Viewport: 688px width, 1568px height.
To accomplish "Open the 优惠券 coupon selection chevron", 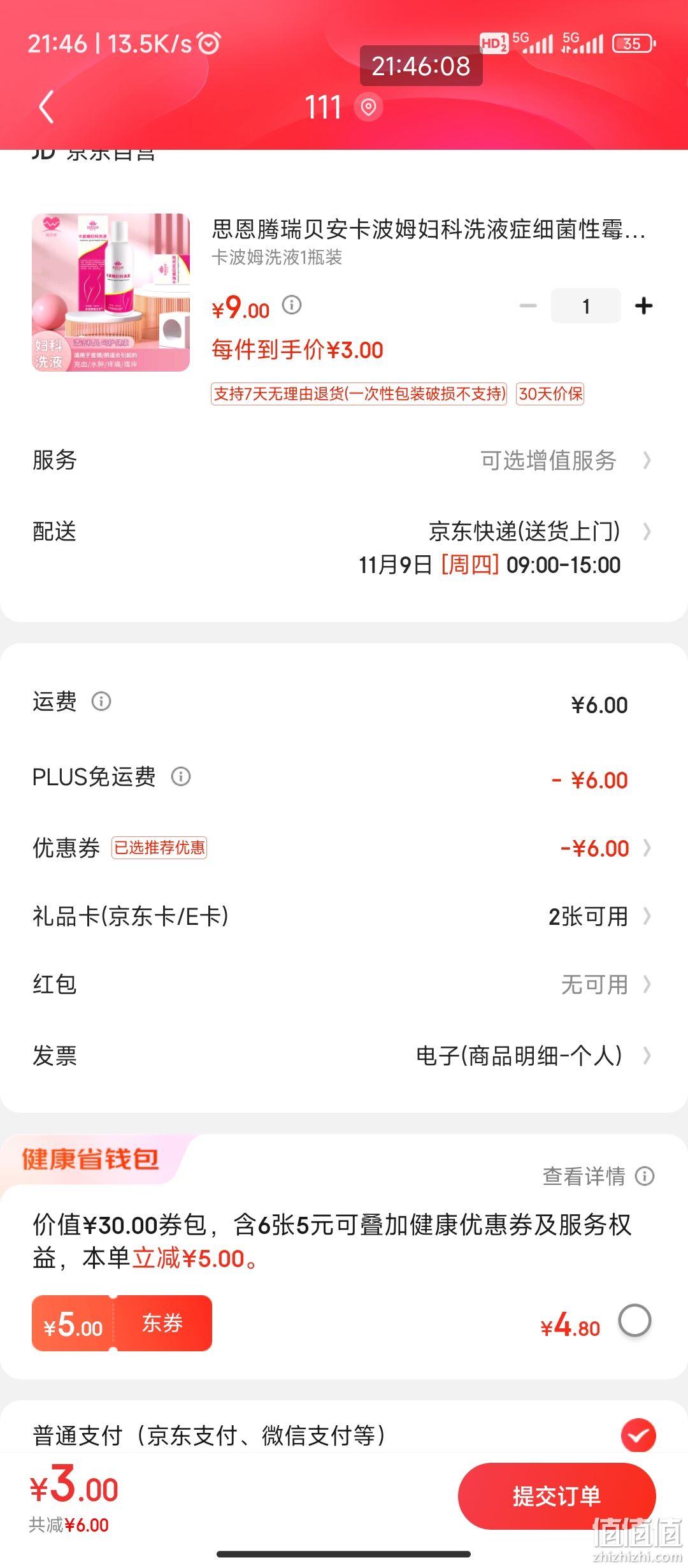I will pyautogui.click(x=647, y=848).
